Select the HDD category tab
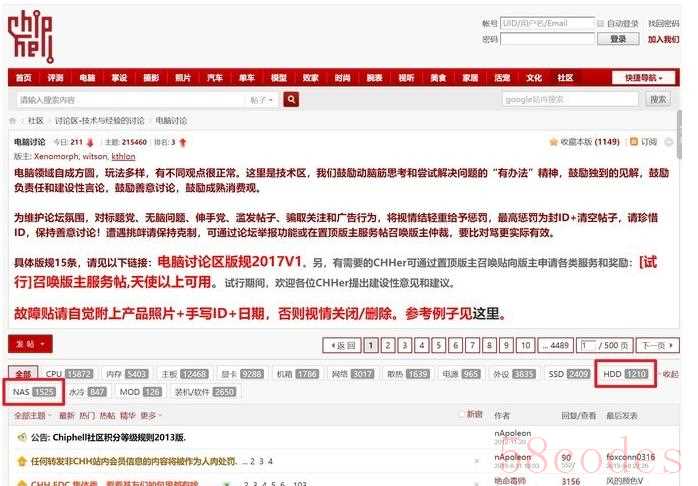The image size is (698, 486). tap(625, 374)
